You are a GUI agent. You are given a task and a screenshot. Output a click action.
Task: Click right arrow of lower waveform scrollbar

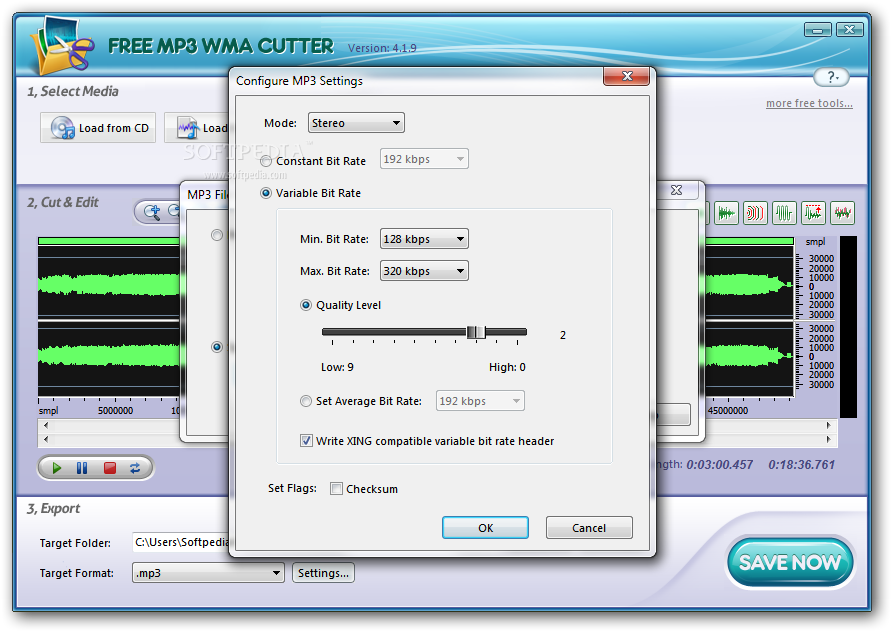[x=828, y=439]
